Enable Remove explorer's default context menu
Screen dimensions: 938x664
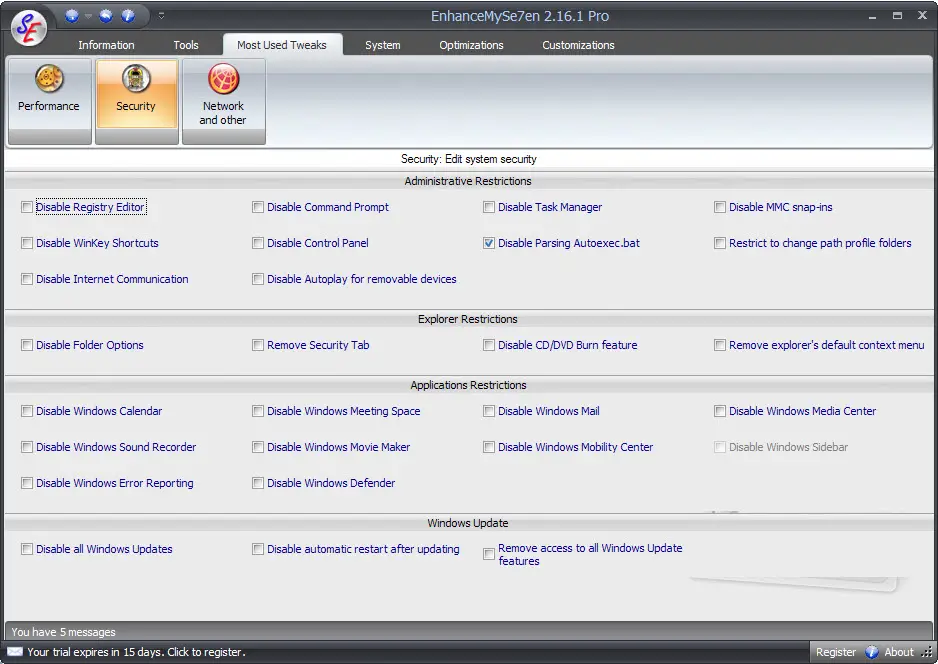[720, 345]
